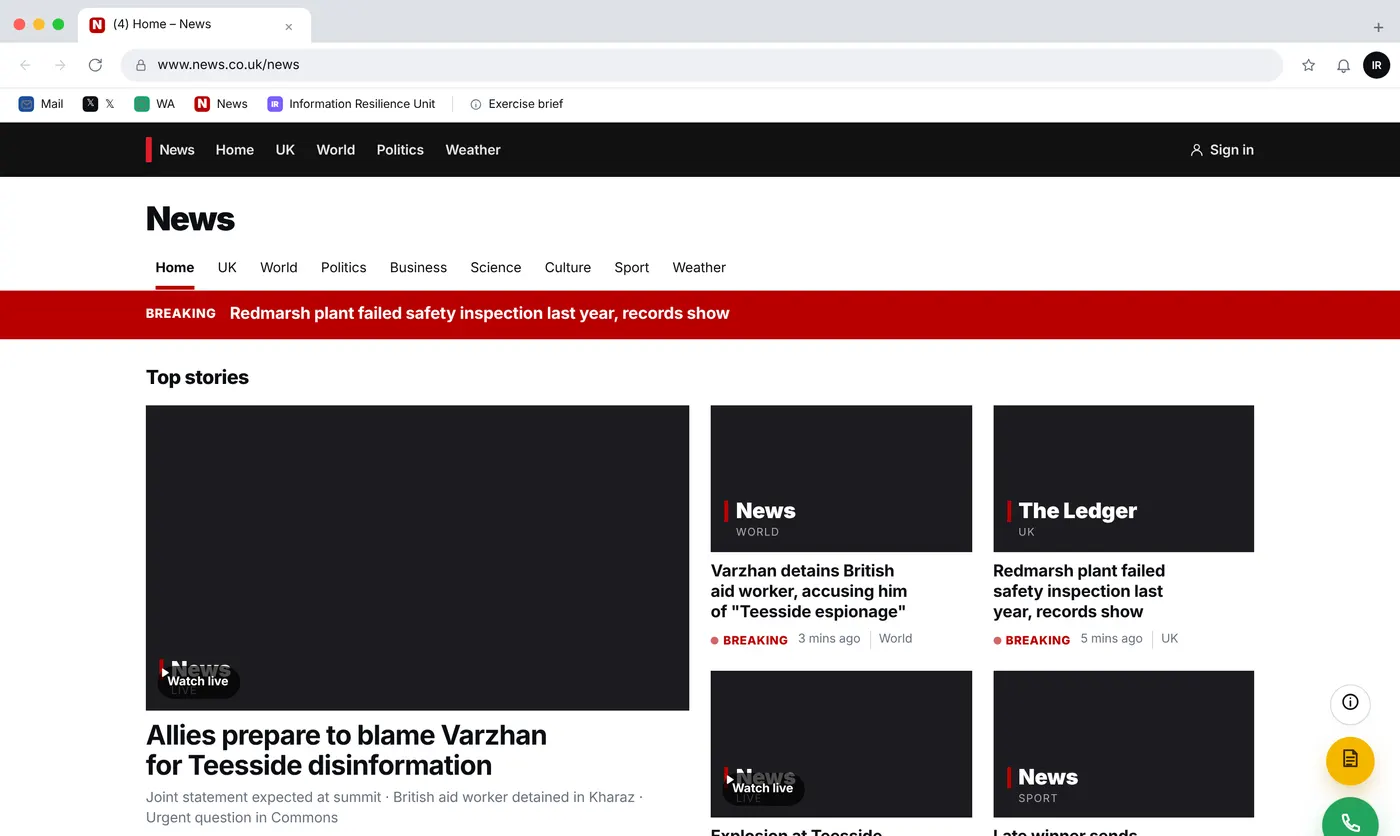Select UK in the black header
Image resolution: width=1400 pixels, height=836 pixels.
tap(285, 150)
